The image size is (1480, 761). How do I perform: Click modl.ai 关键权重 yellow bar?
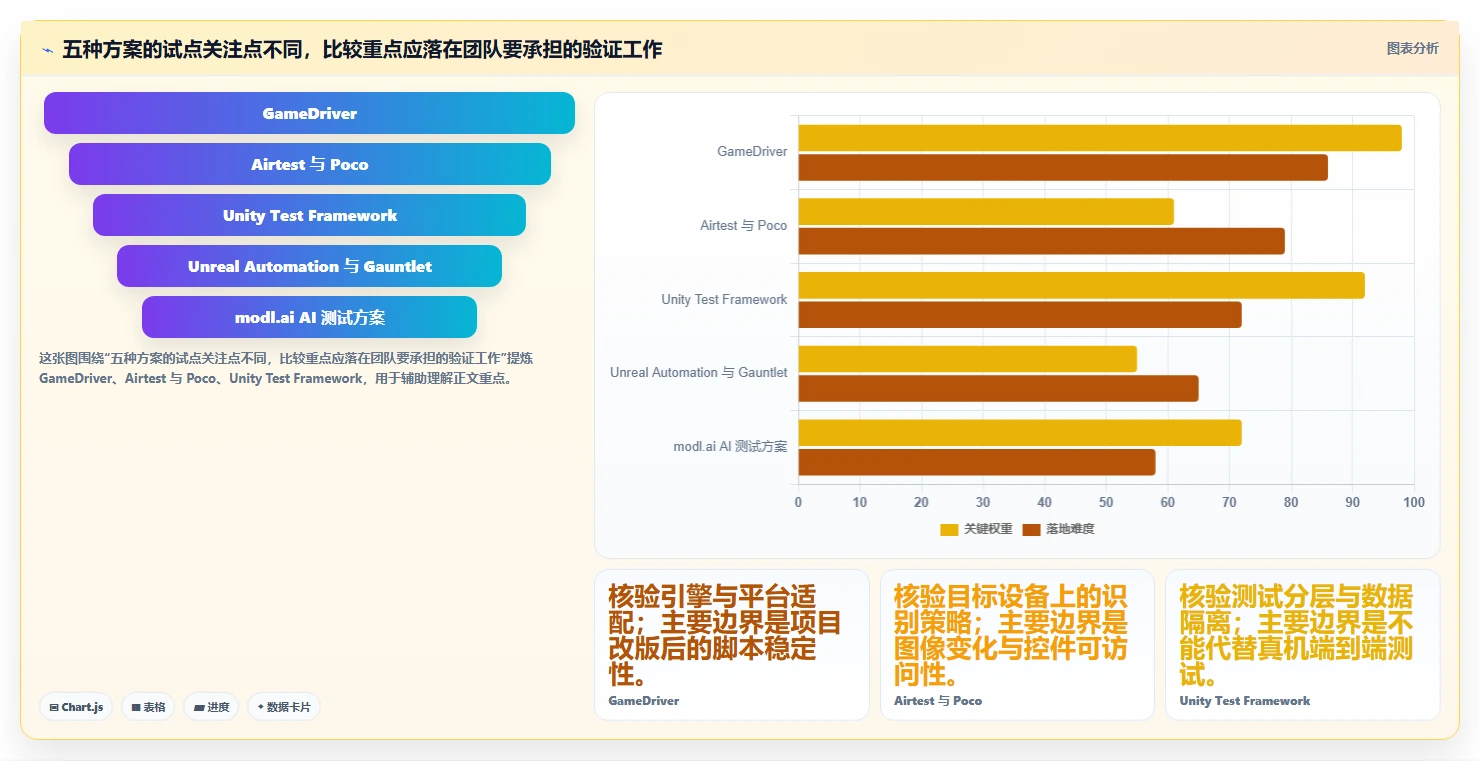1020,432
